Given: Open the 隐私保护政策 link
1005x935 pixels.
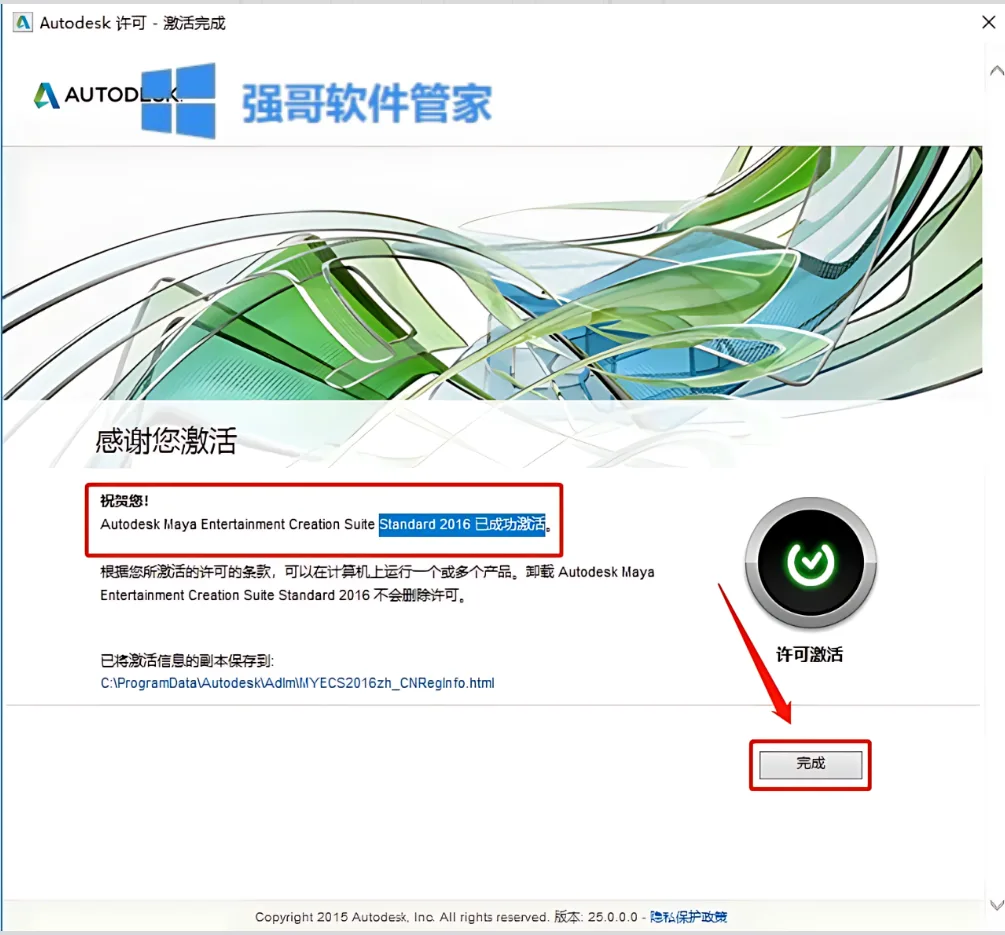Looking at the screenshot, I should tap(688, 916).
